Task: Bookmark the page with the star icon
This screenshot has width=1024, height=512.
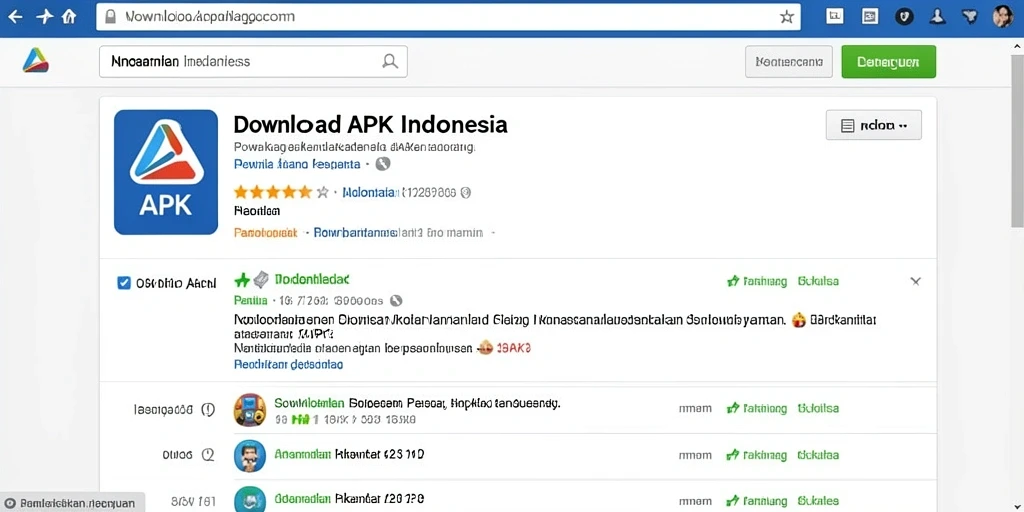Action: pos(787,17)
